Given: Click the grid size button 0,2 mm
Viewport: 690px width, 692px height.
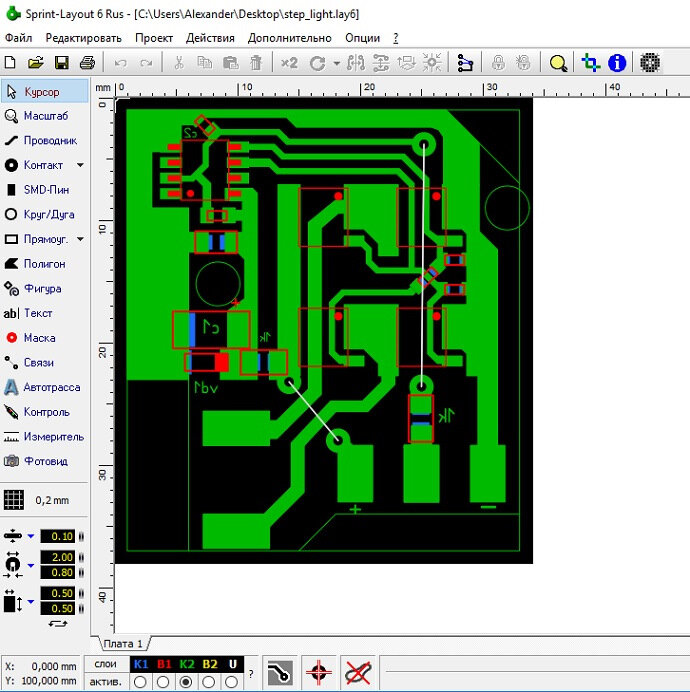Looking at the screenshot, I should (44, 500).
